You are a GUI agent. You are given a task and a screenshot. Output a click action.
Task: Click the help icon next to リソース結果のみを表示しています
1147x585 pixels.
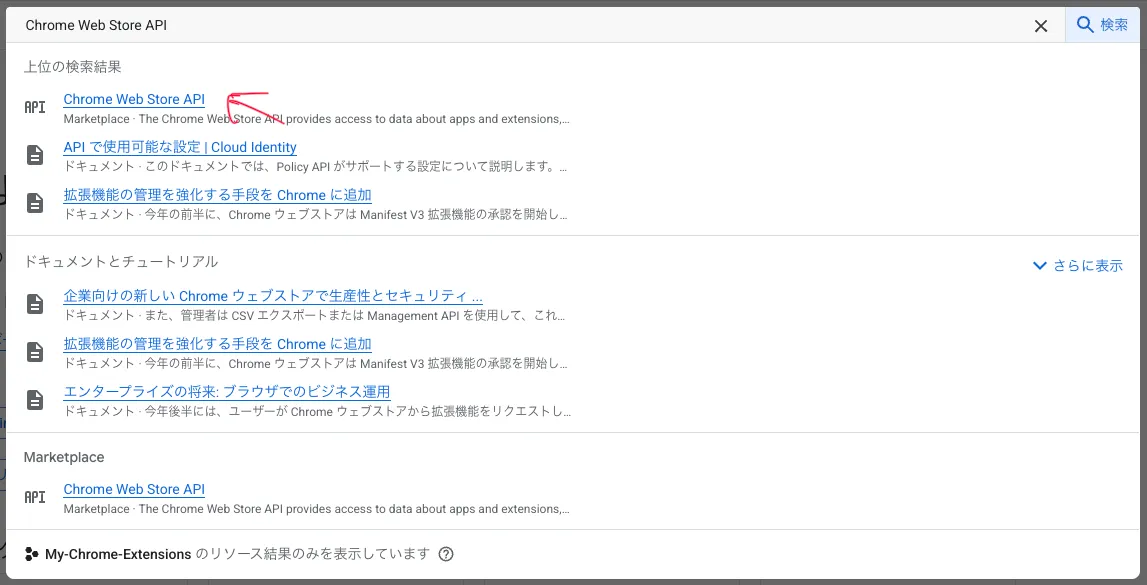[x=445, y=554]
